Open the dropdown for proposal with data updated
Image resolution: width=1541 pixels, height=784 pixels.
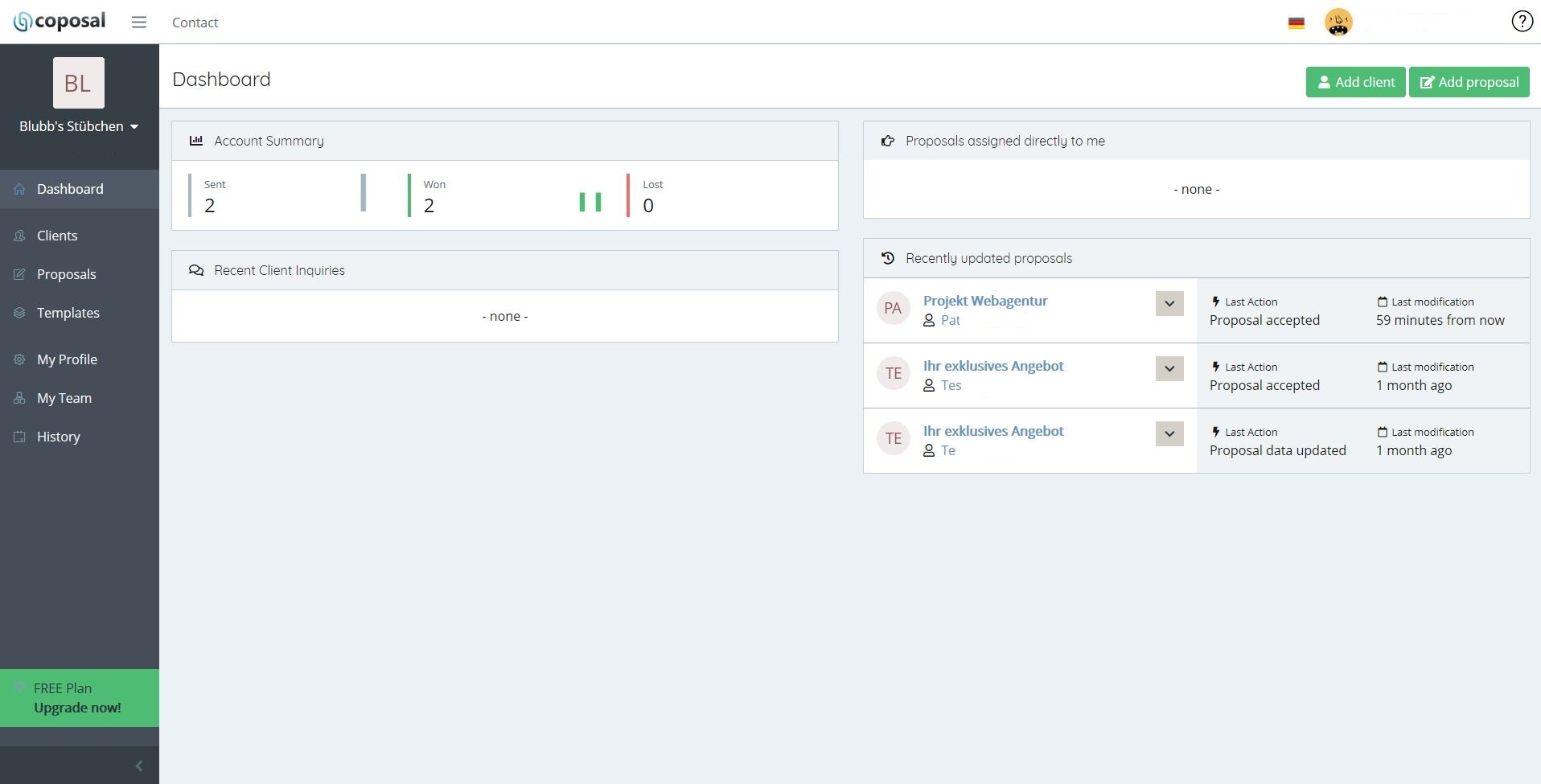click(1169, 434)
